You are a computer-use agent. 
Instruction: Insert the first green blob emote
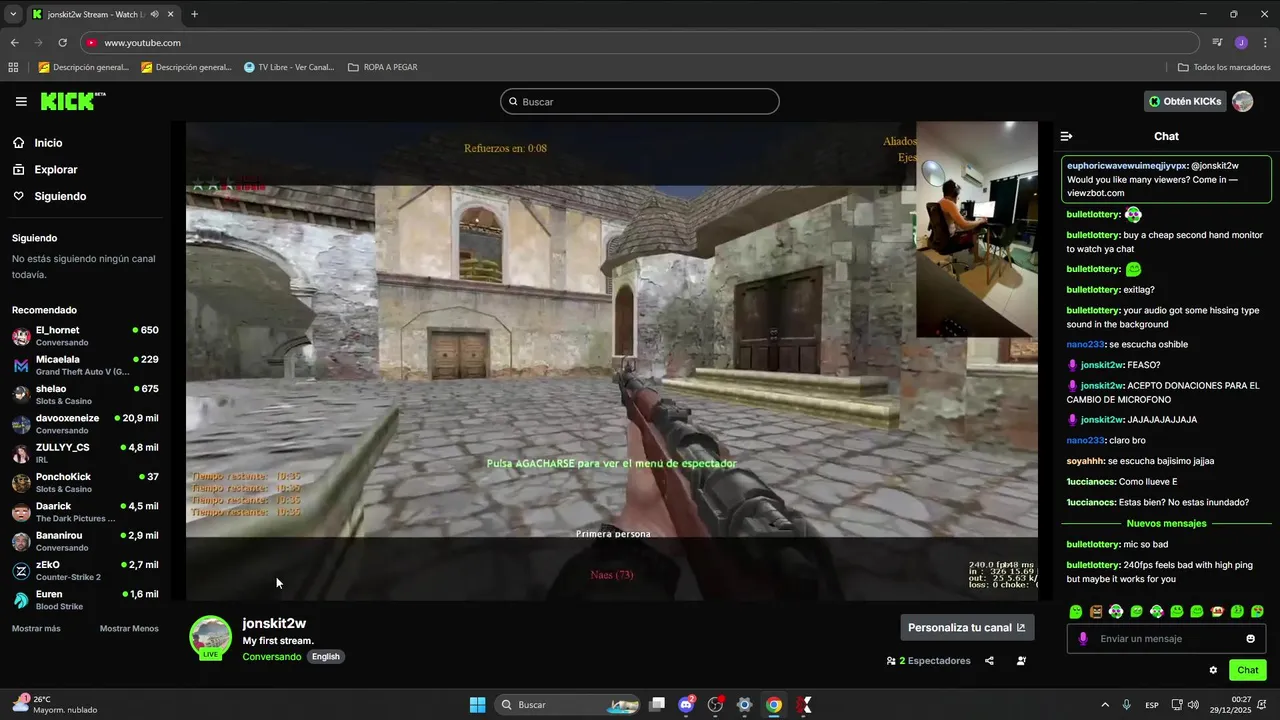tap(1076, 611)
